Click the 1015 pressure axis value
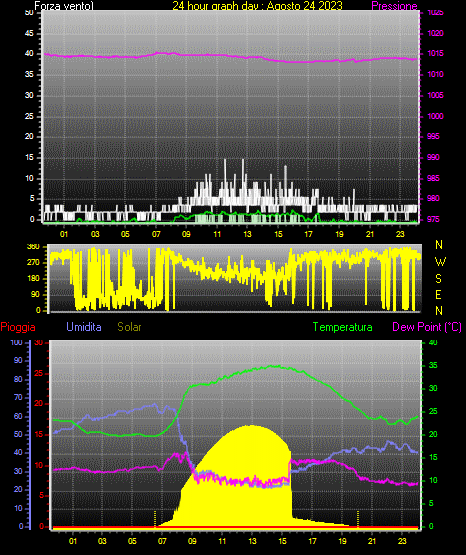 435,53
